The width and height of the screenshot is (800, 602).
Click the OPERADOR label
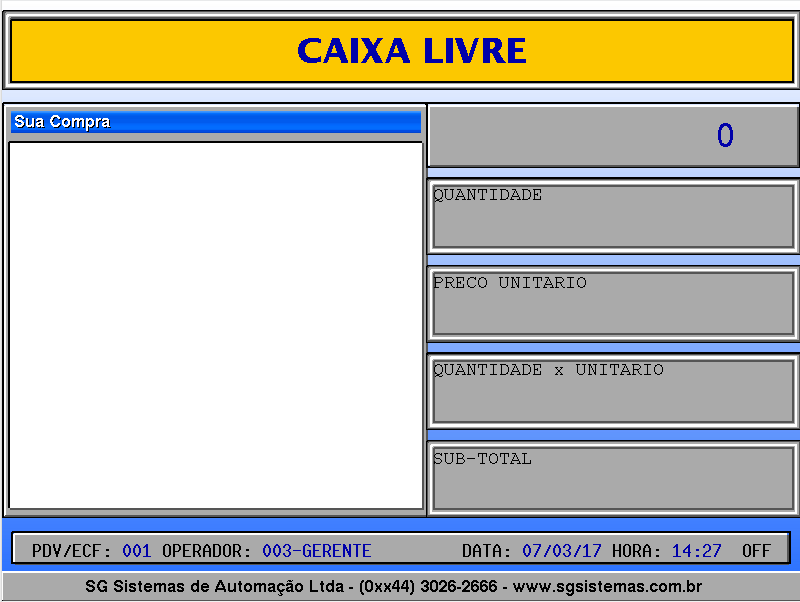tap(207, 551)
